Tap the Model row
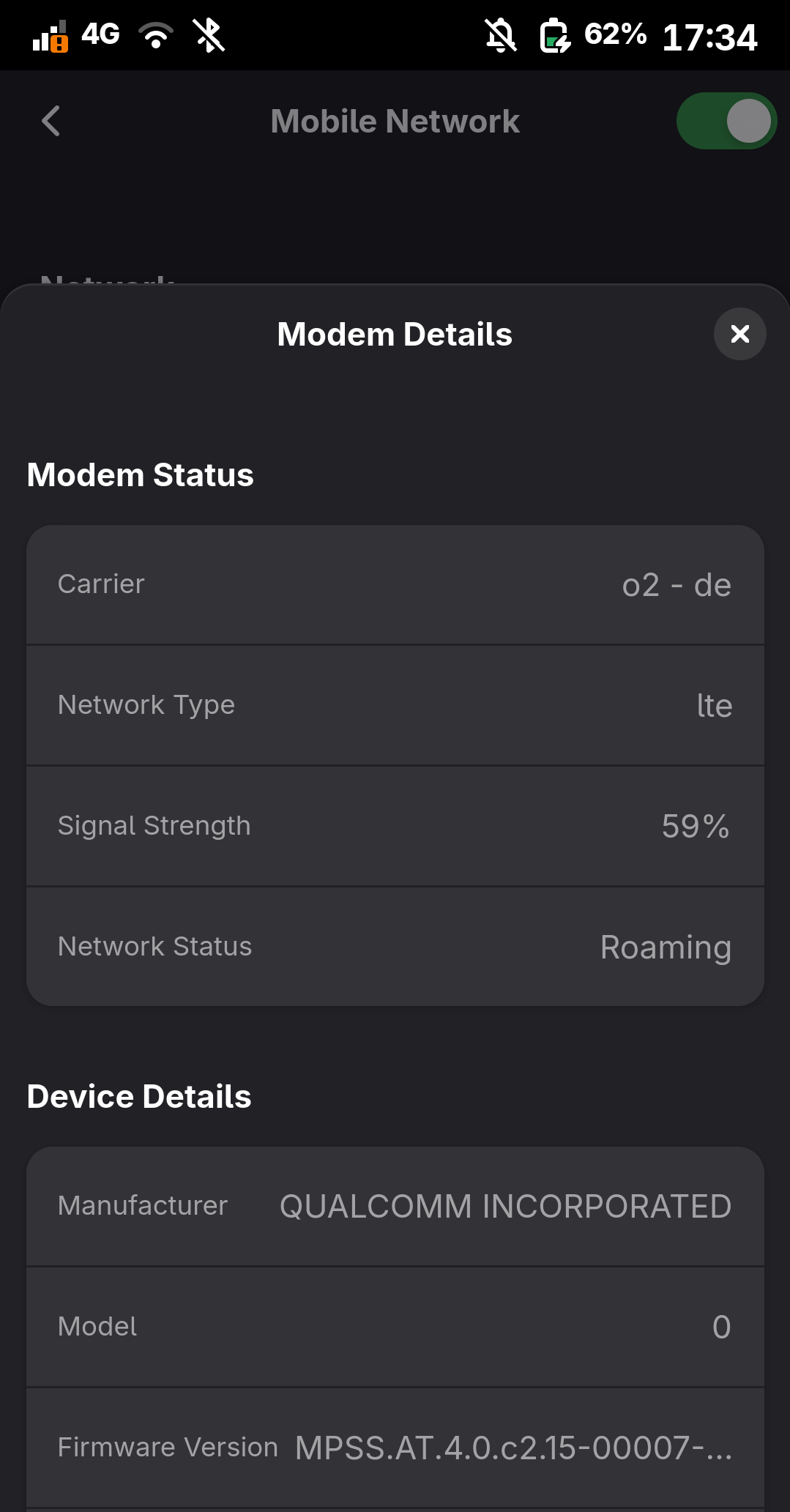This screenshot has height=1512, width=790. [395, 1327]
